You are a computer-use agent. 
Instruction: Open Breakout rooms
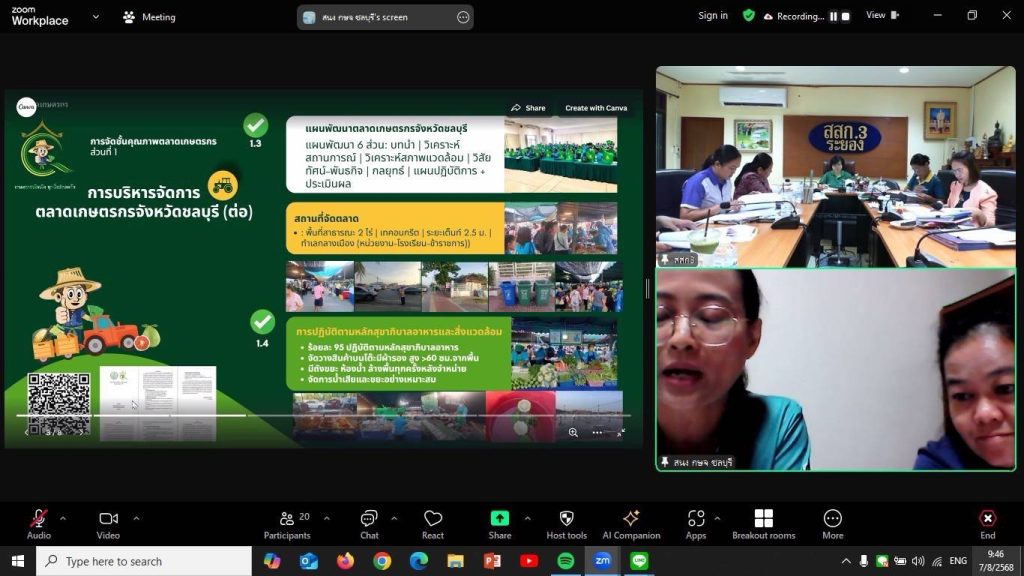[x=763, y=518]
